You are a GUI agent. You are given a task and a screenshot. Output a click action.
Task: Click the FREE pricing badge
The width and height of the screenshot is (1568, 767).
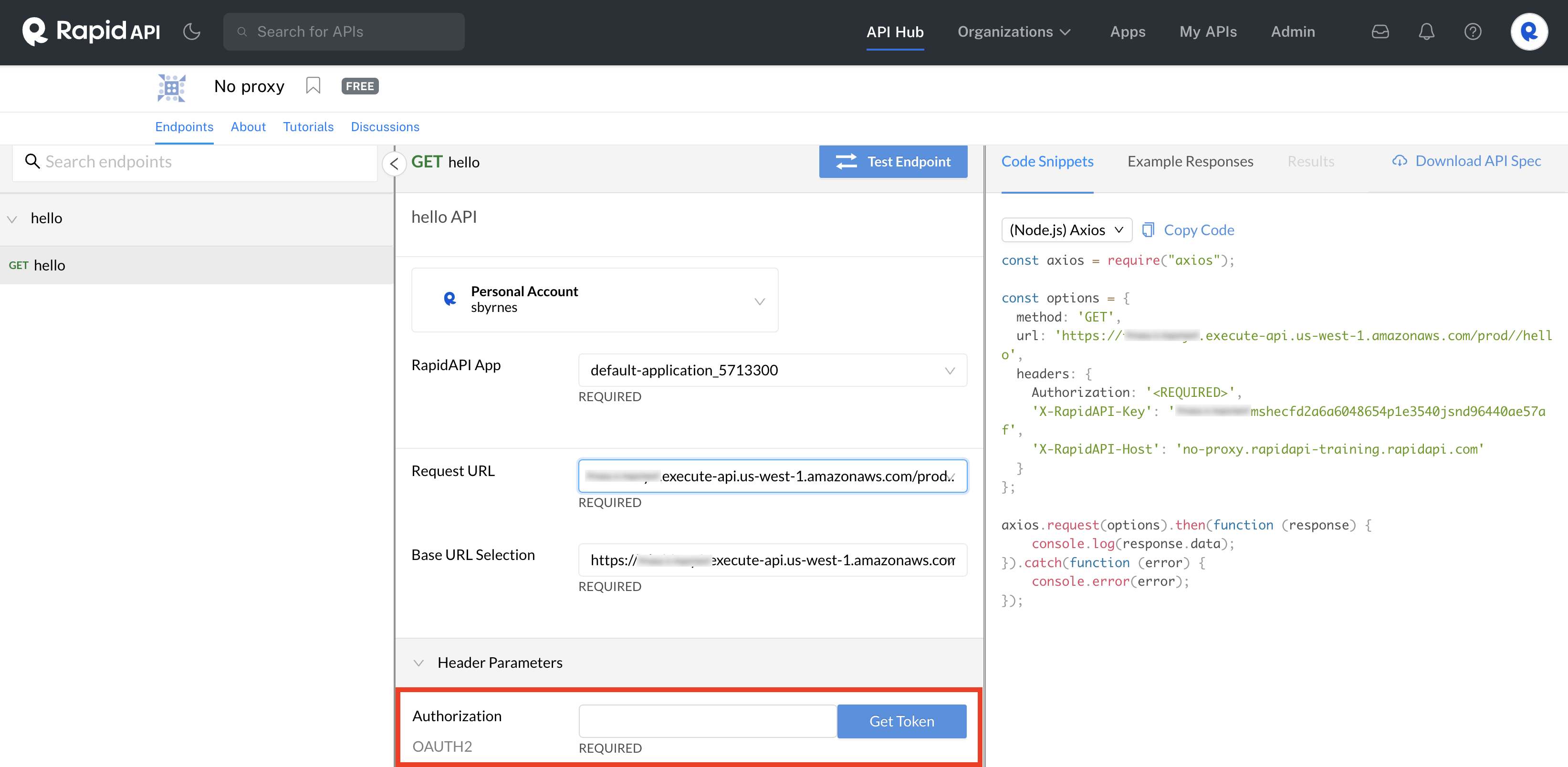coord(360,86)
